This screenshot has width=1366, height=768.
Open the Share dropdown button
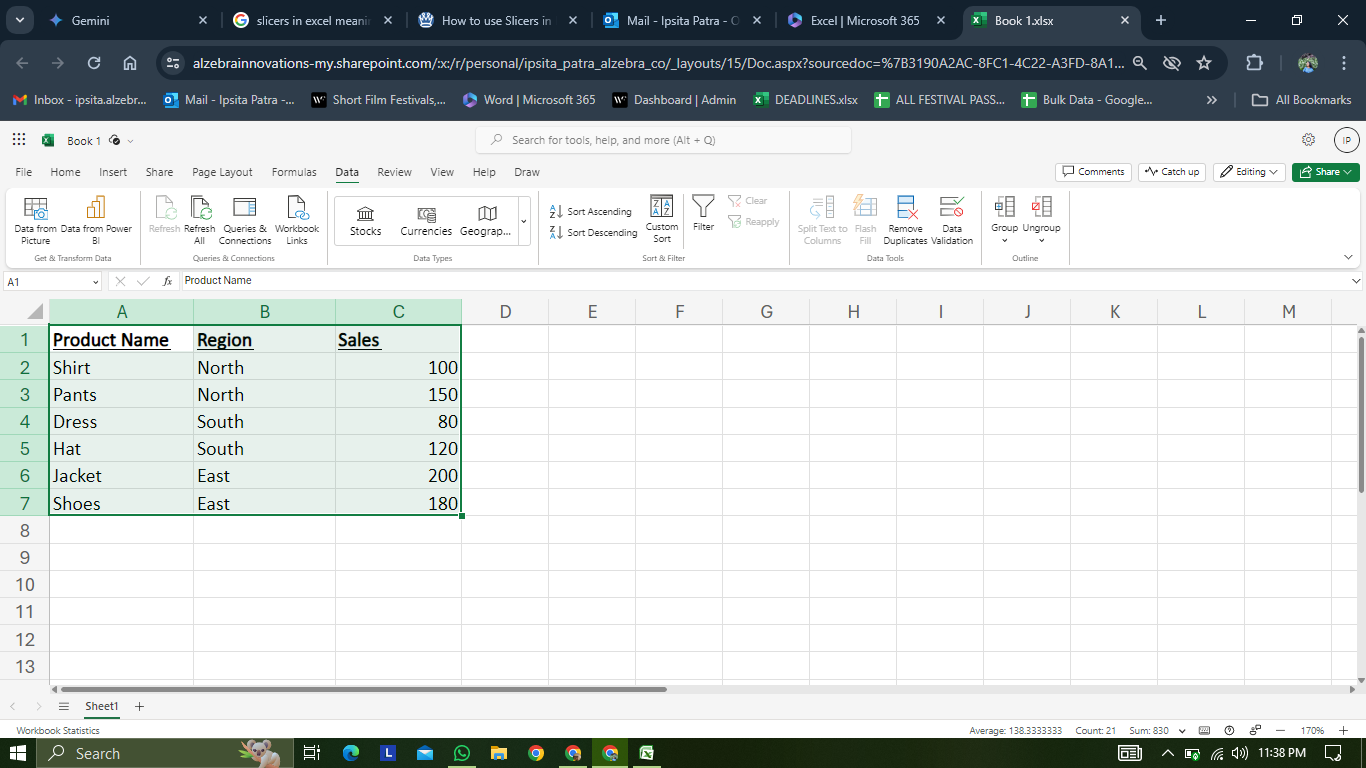(x=1326, y=172)
